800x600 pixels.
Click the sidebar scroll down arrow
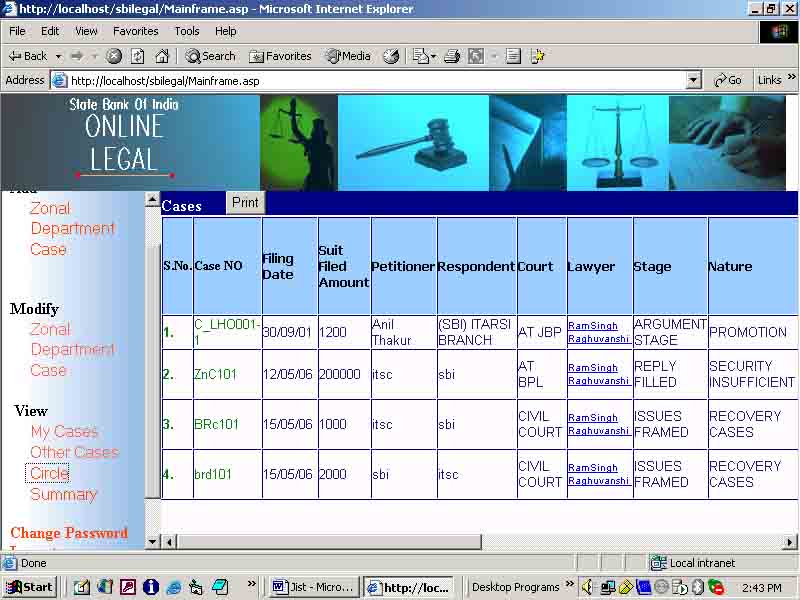click(x=152, y=542)
